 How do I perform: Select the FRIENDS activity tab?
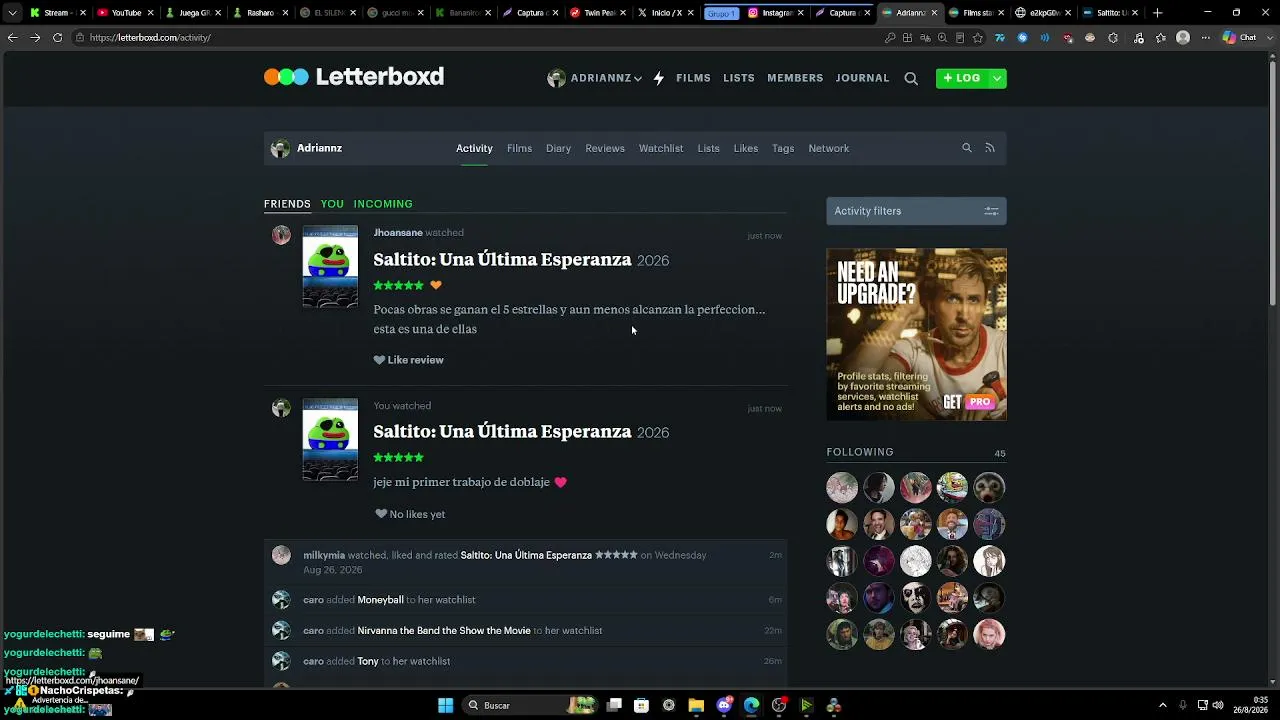[287, 204]
